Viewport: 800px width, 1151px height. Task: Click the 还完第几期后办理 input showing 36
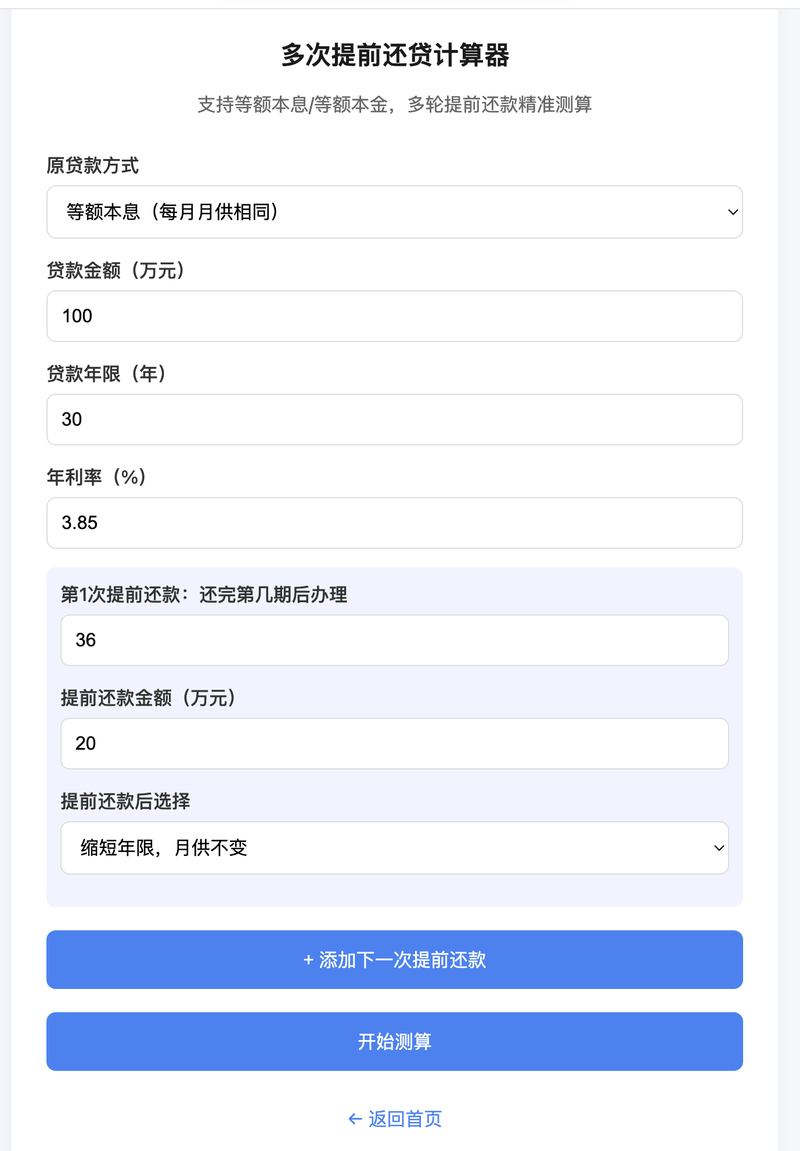(x=394, y=640)
